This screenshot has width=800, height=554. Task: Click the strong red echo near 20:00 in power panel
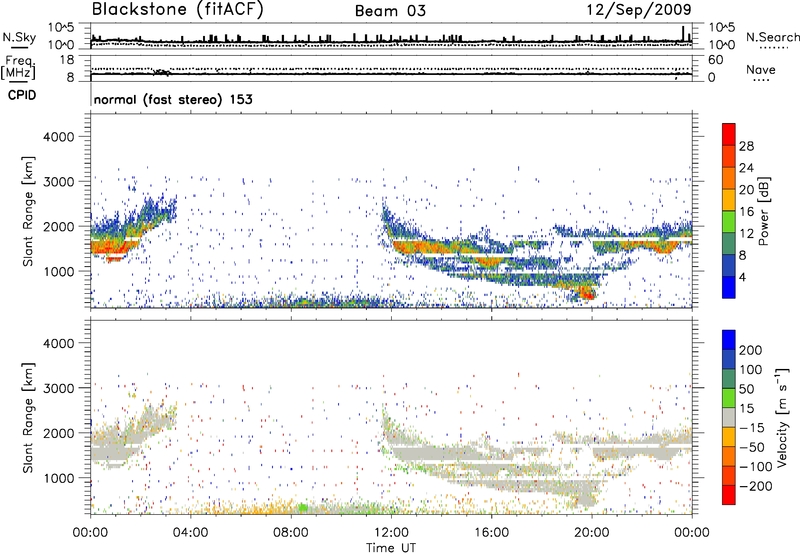click(588, 294)
